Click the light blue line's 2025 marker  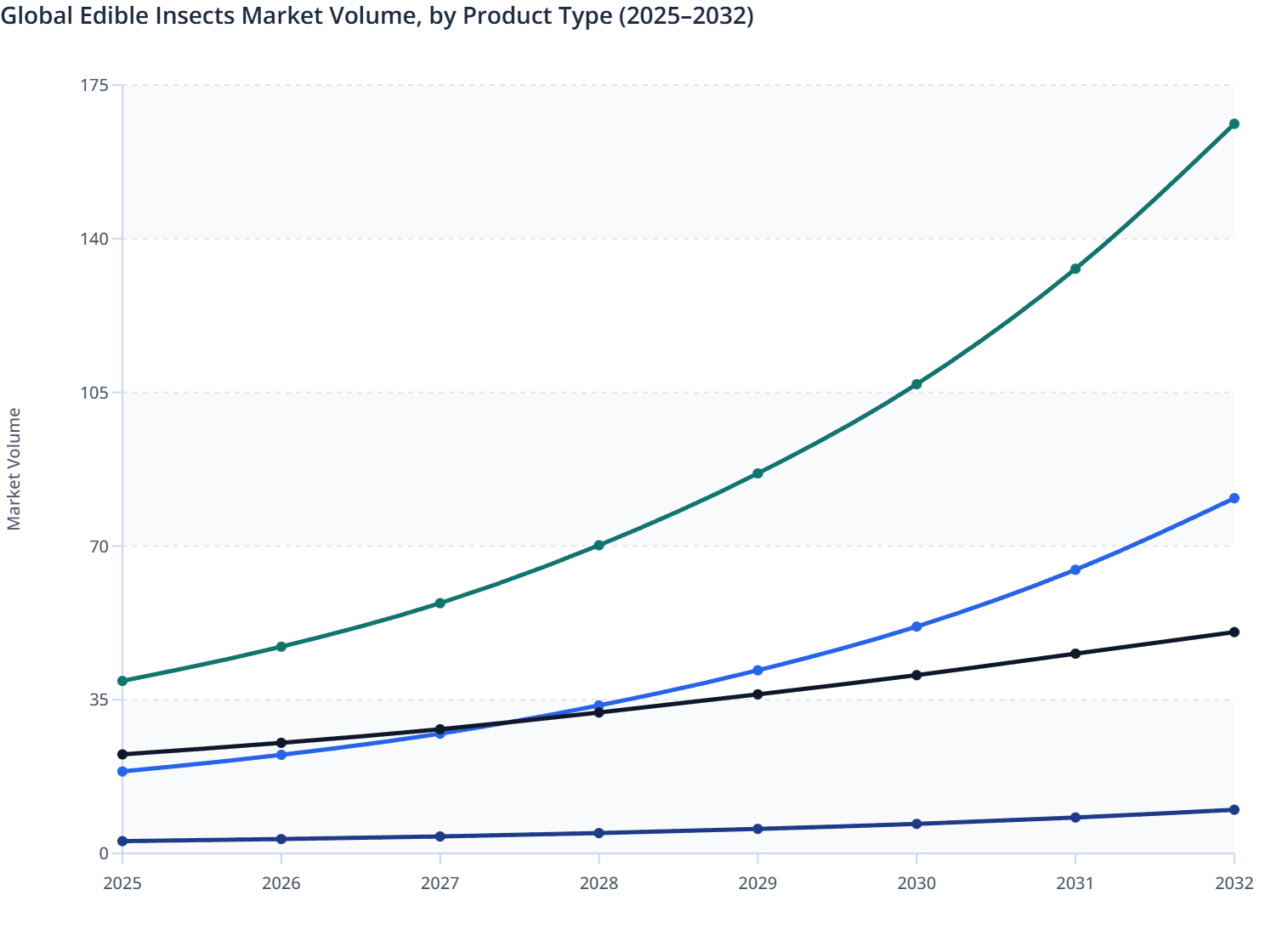(x=122, y=772)
